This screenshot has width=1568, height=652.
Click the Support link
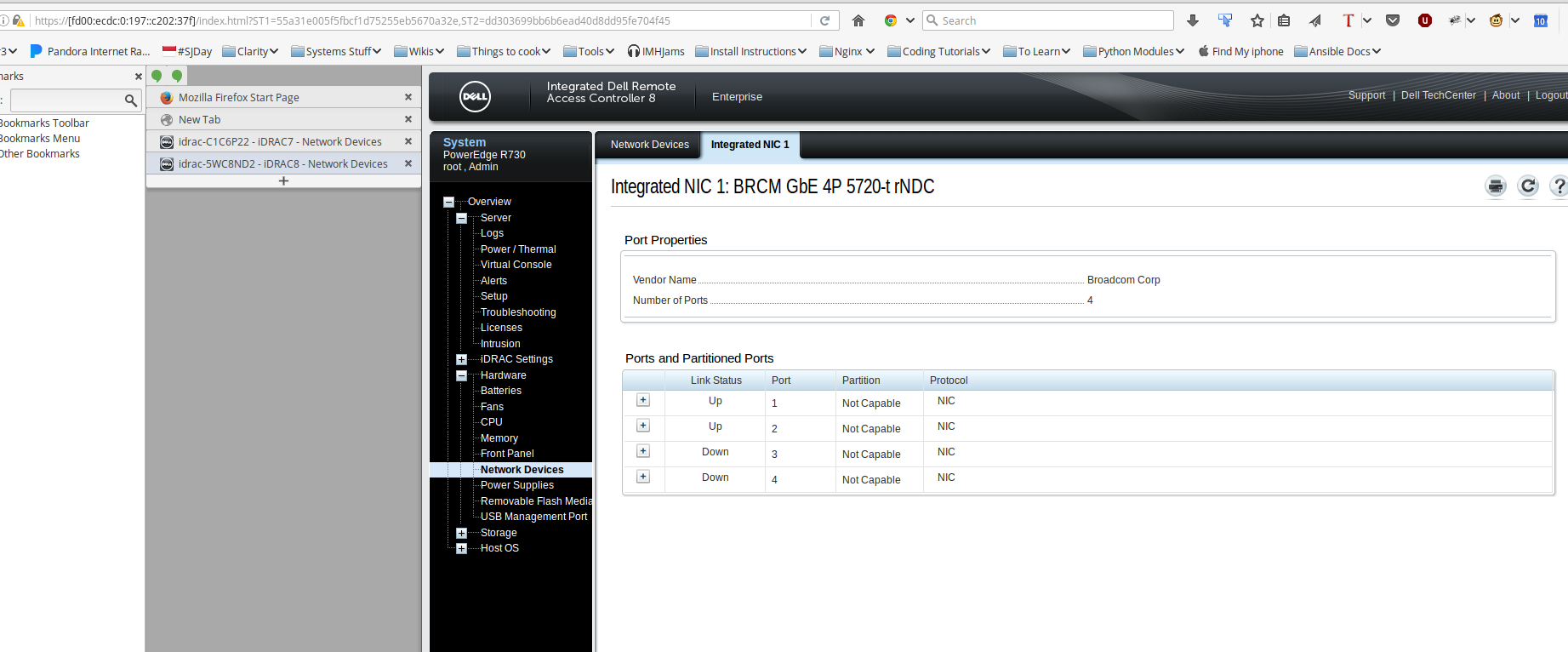tap(1366, 95)
